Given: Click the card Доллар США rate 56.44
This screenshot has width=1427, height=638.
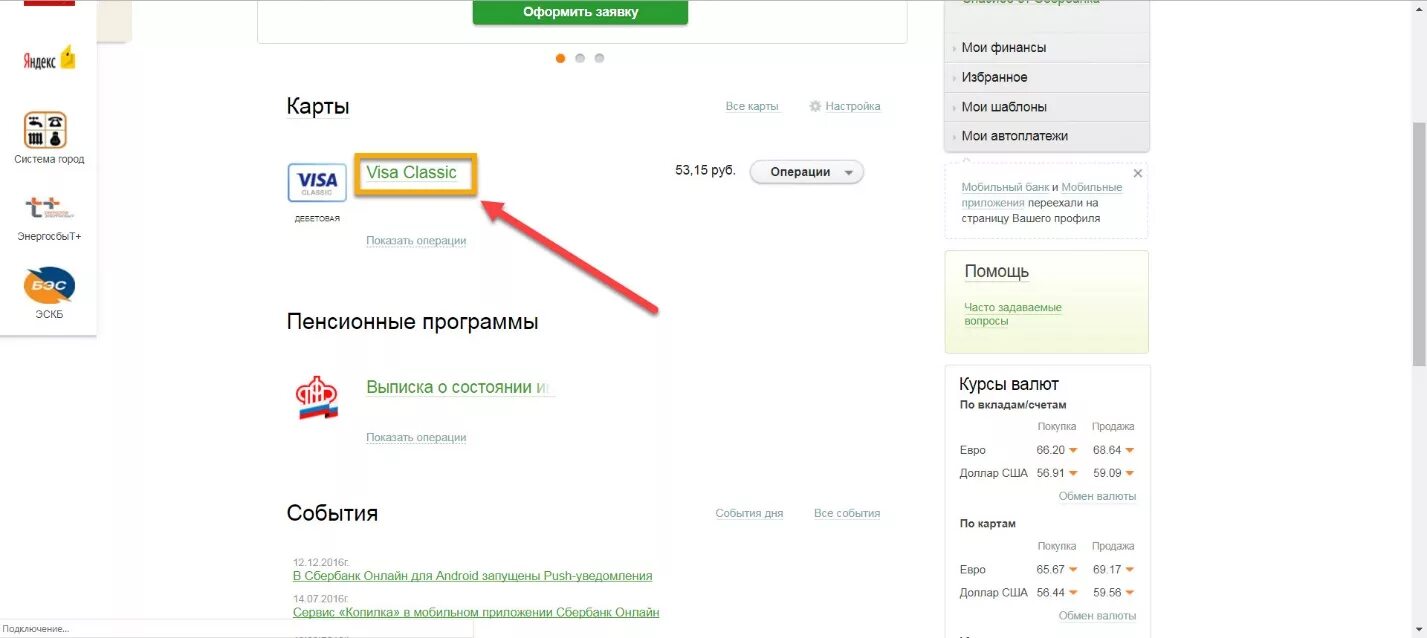Looking at the screenshot, I should [1050, 592].
